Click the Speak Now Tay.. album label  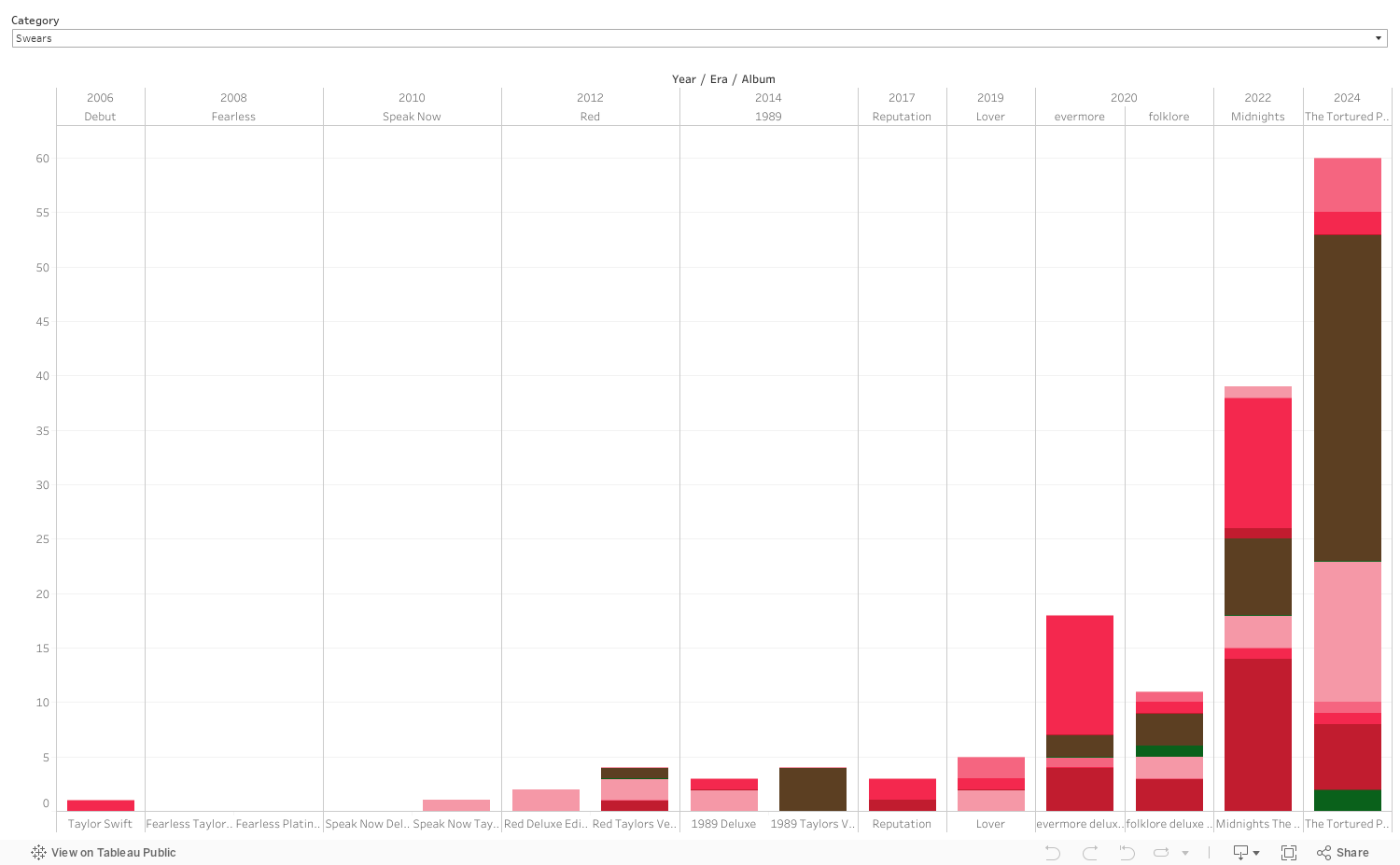[456, 824]
